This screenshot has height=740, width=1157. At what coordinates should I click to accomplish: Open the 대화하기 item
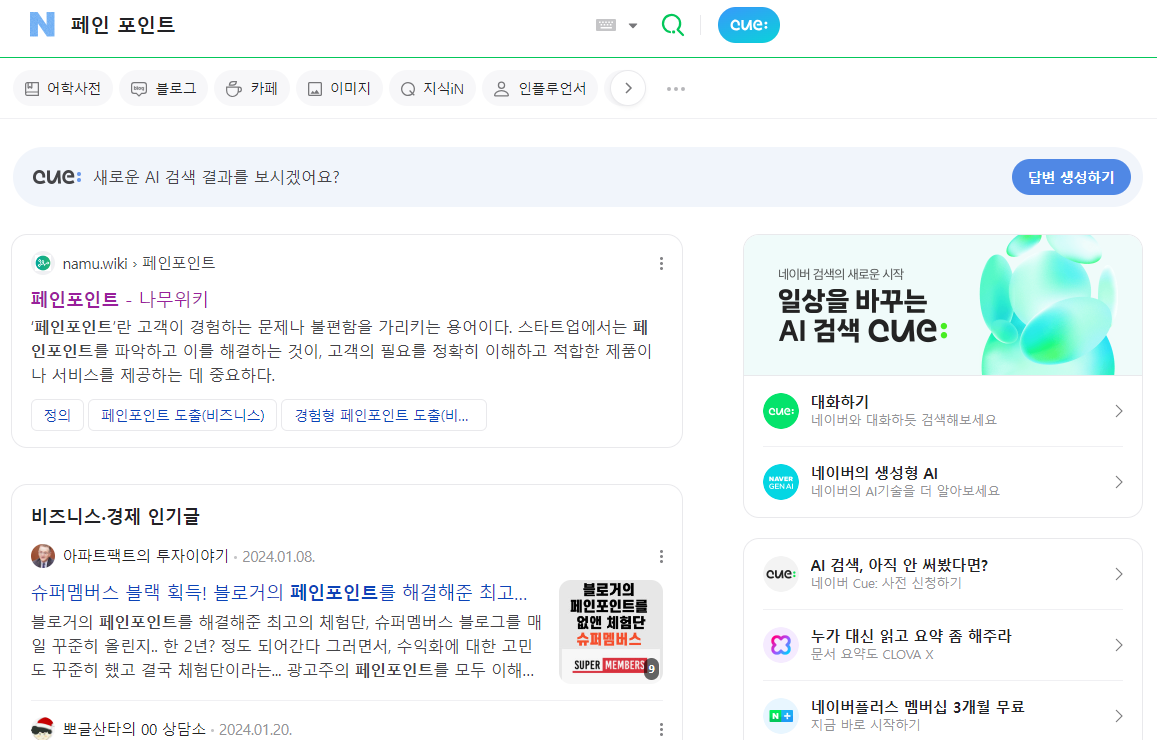tap(942, 411)
